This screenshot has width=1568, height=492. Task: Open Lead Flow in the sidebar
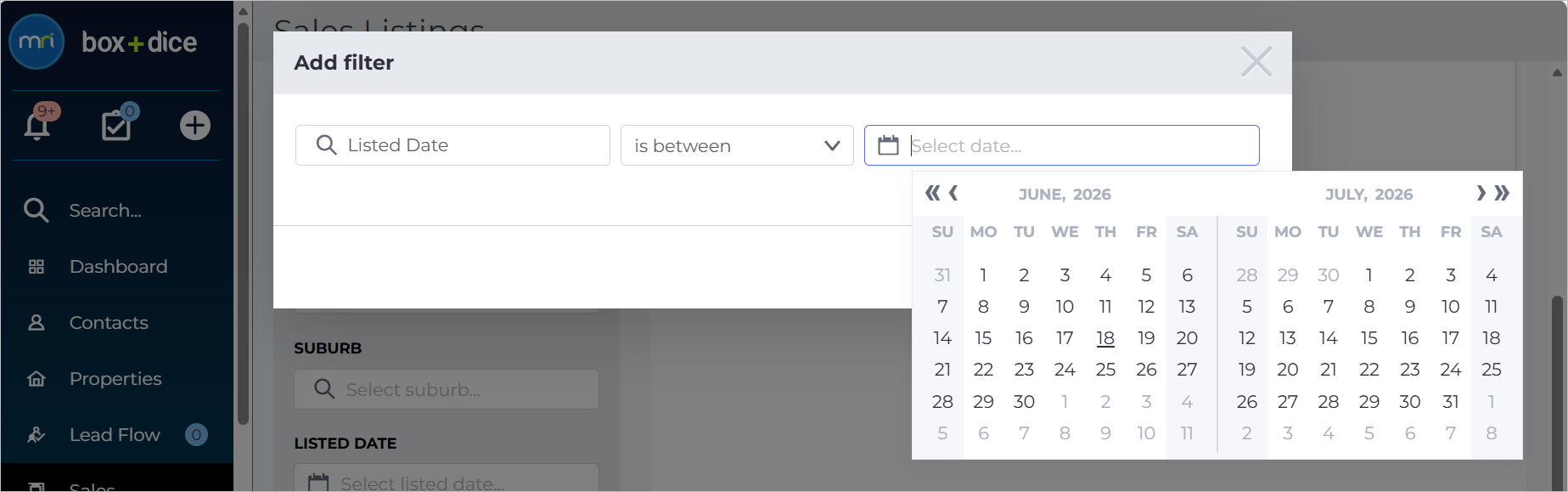pos(115,435)
